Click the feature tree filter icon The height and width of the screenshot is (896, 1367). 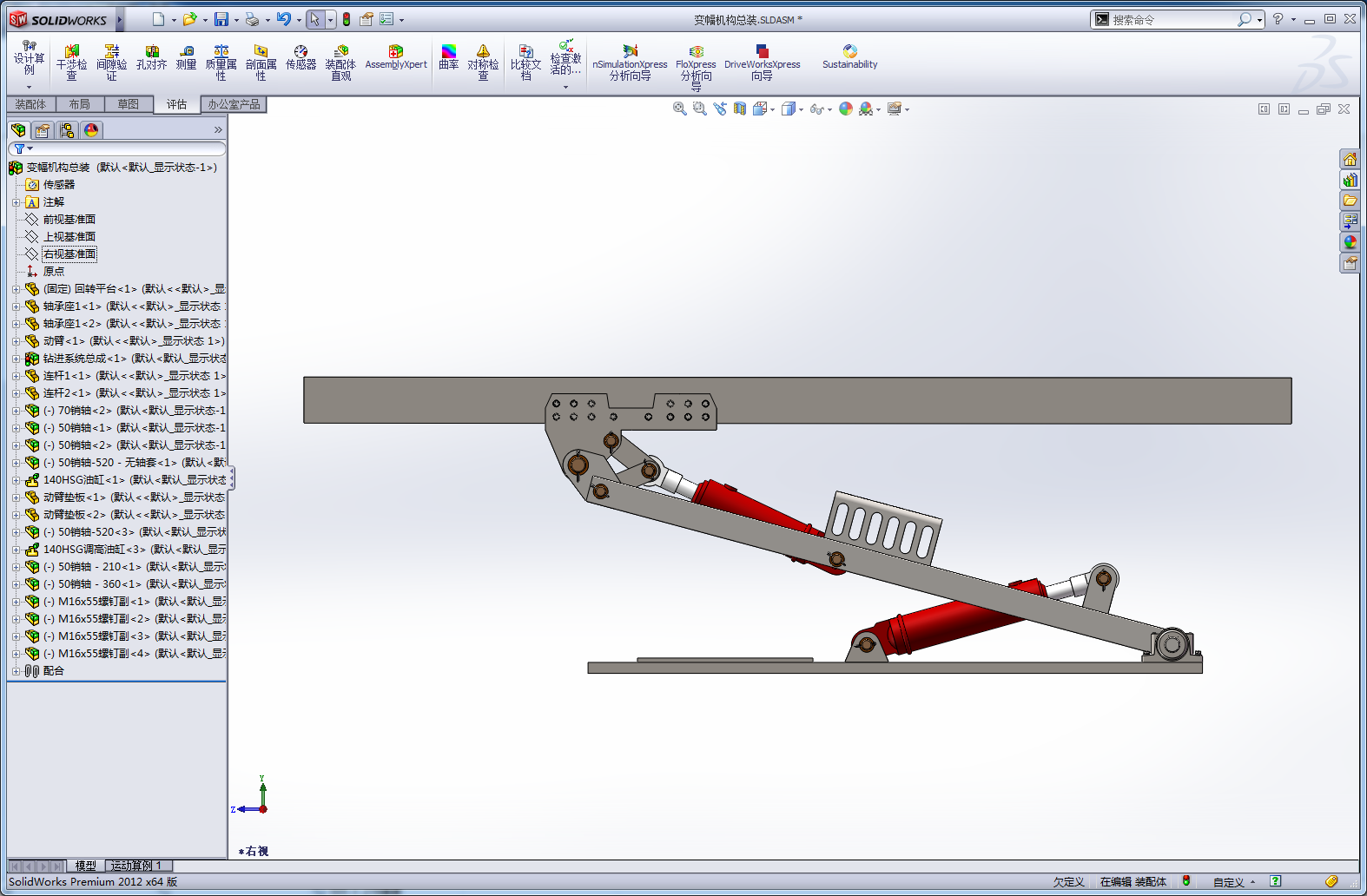[20, 149]
